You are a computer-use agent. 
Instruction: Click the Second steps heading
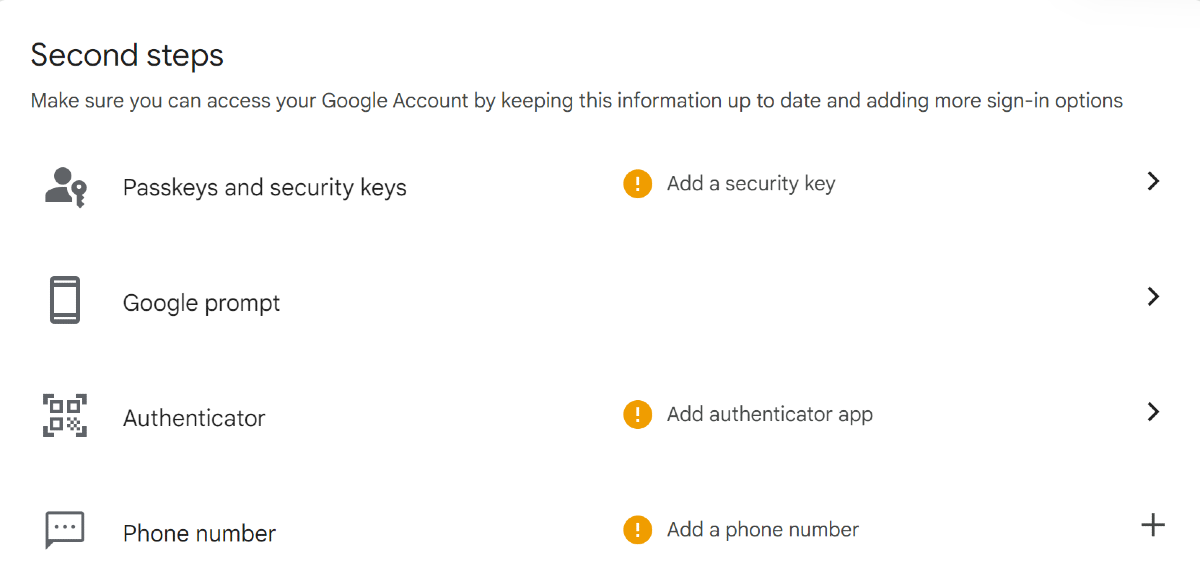(x=127, y=55)
